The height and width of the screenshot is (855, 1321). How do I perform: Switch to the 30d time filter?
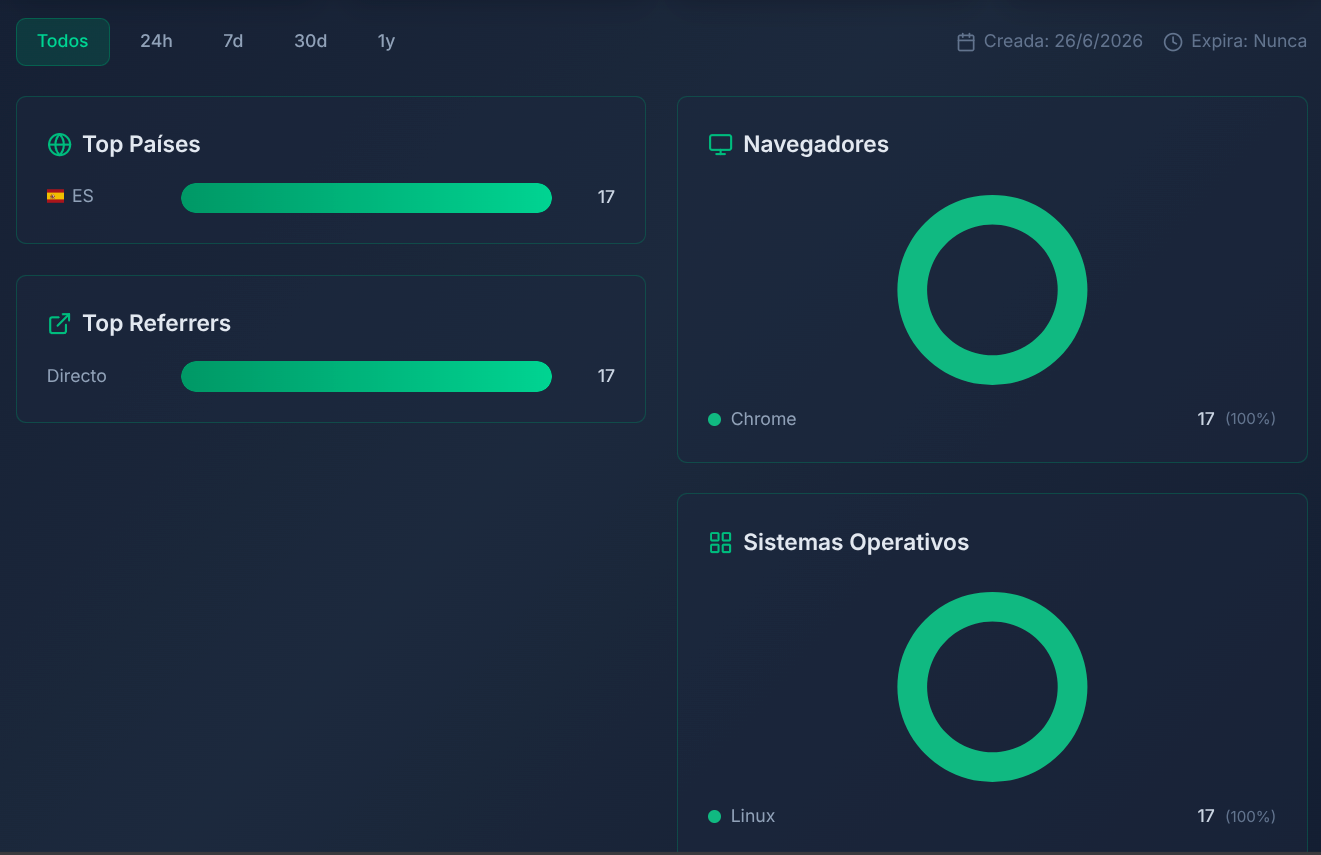(x=310, y=42)
